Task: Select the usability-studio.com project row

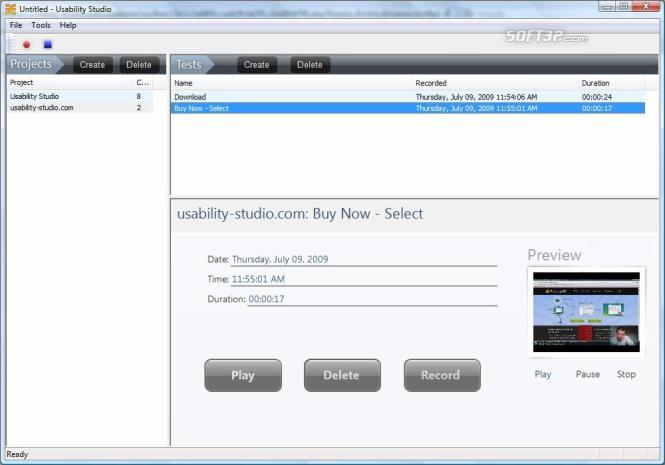Action: 80,108
